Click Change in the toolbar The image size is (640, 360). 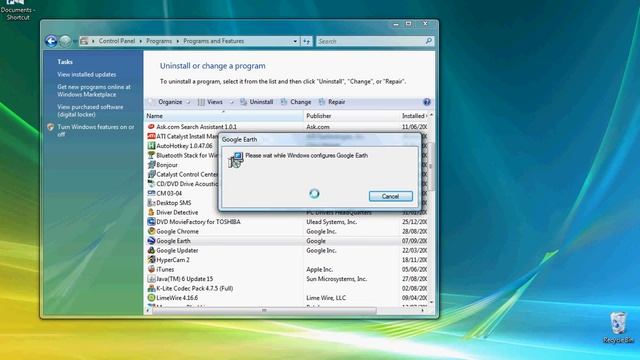pos(296,102)
